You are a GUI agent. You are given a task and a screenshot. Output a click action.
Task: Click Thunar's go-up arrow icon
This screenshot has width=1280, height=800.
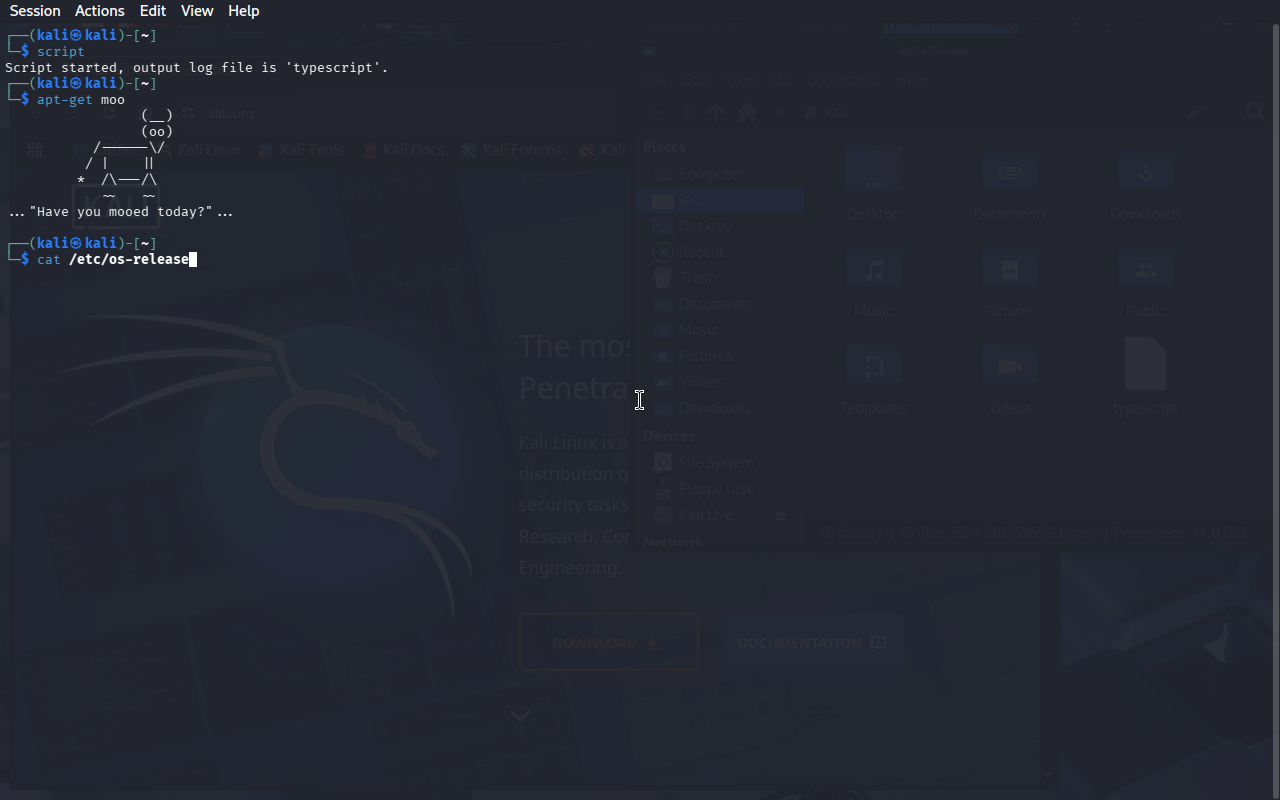715,113
